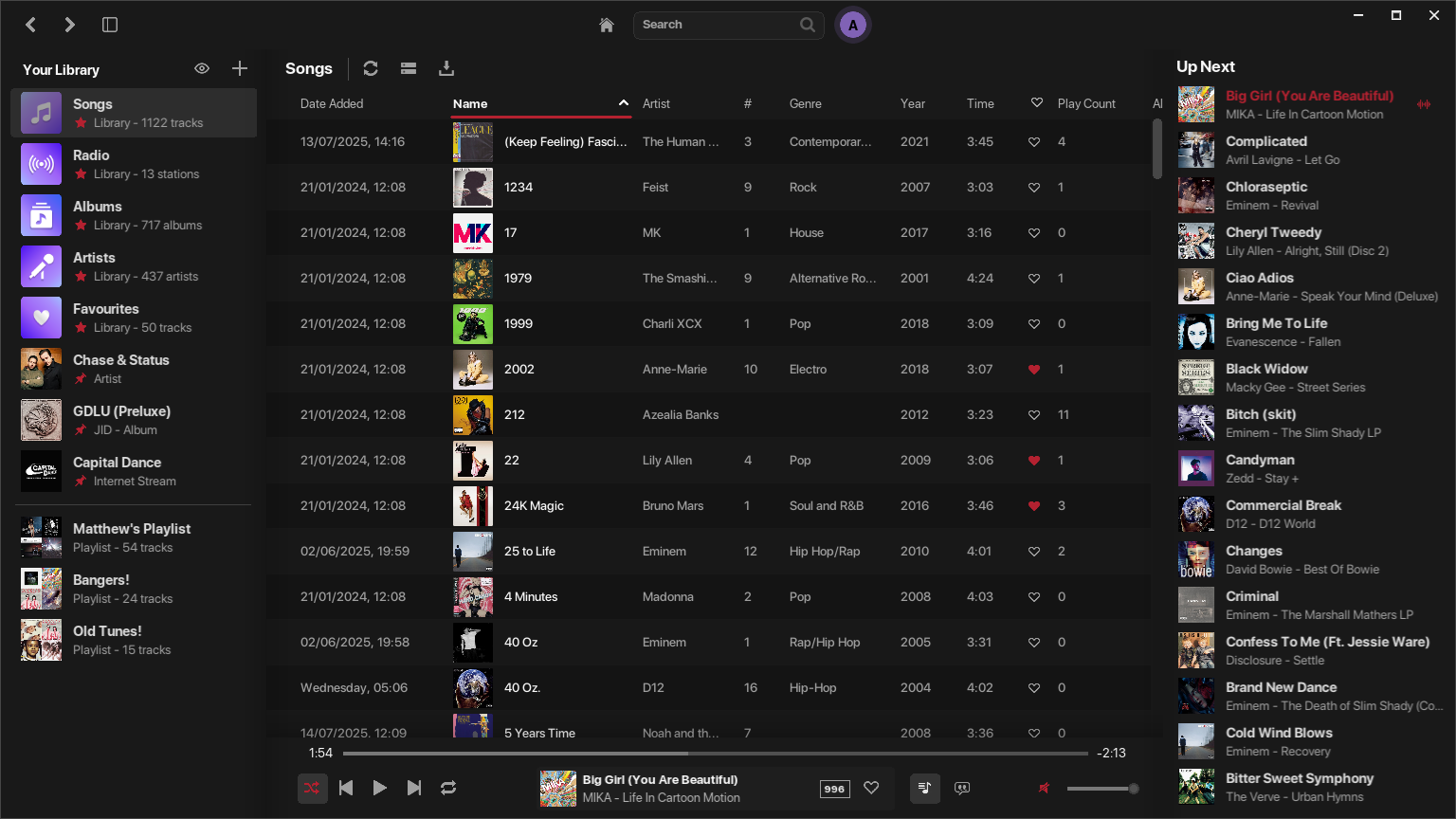Open the pinned GDLU (Preluxe) album
The image size is (1456, 819).
[134, 420]
